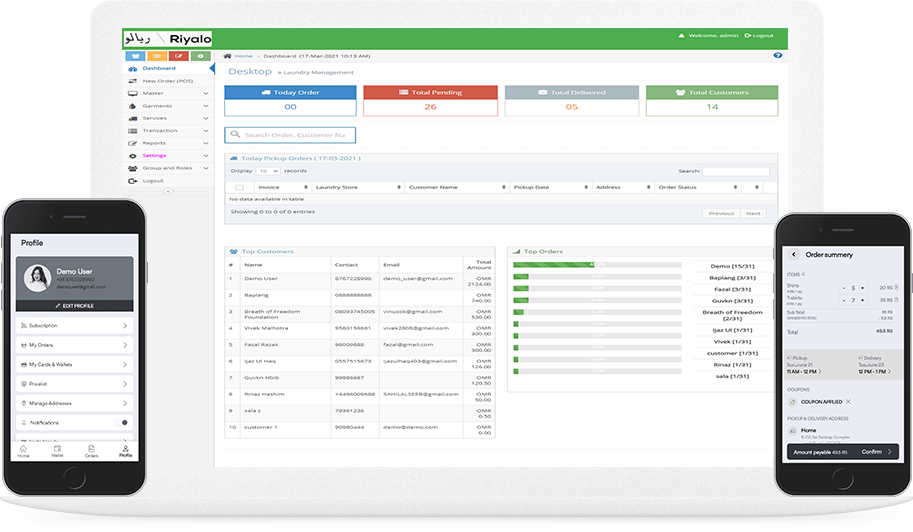Tap the back arrow on Order summary

795,255
